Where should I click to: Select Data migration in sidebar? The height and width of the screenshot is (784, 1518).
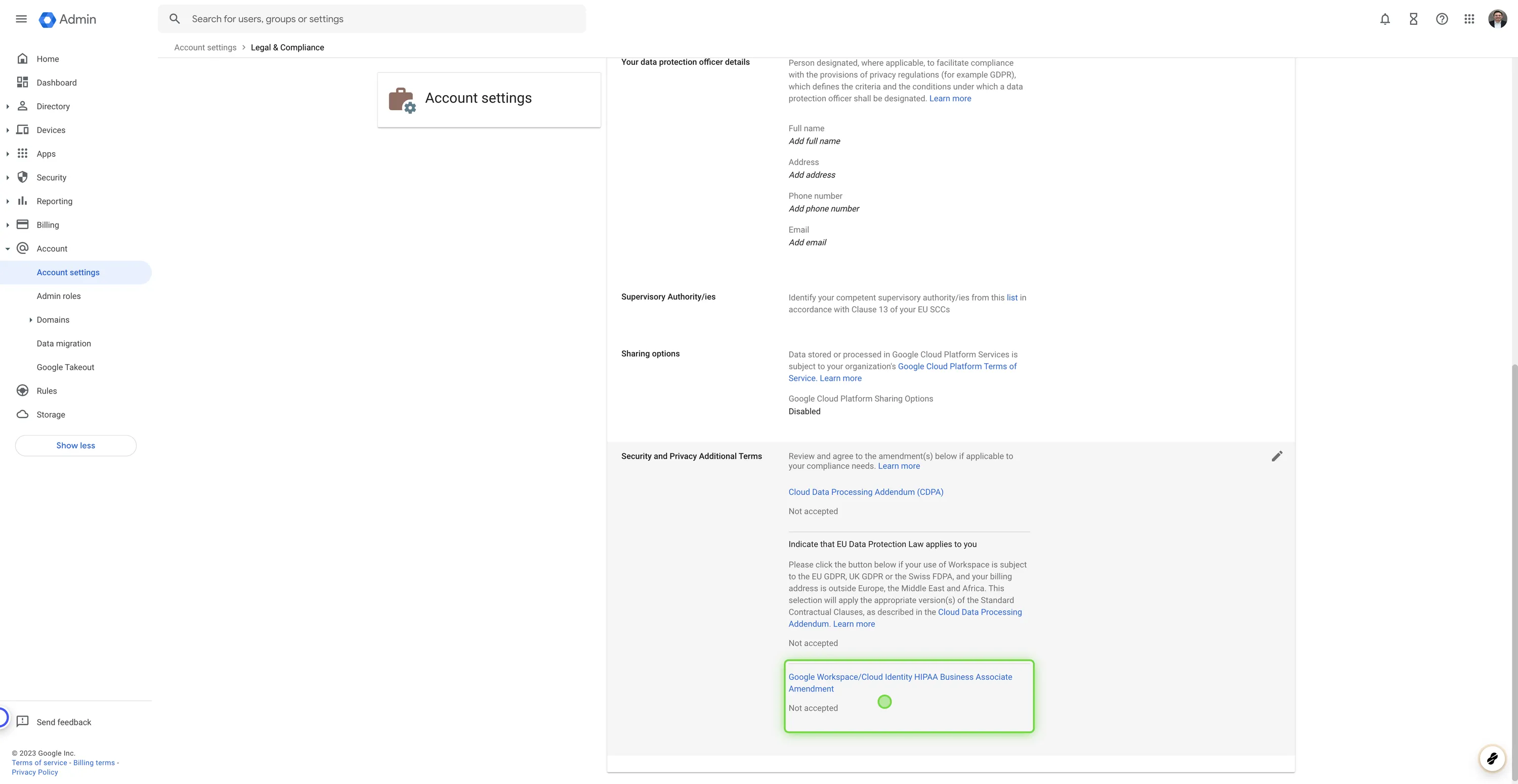click(x=64, y=343)
